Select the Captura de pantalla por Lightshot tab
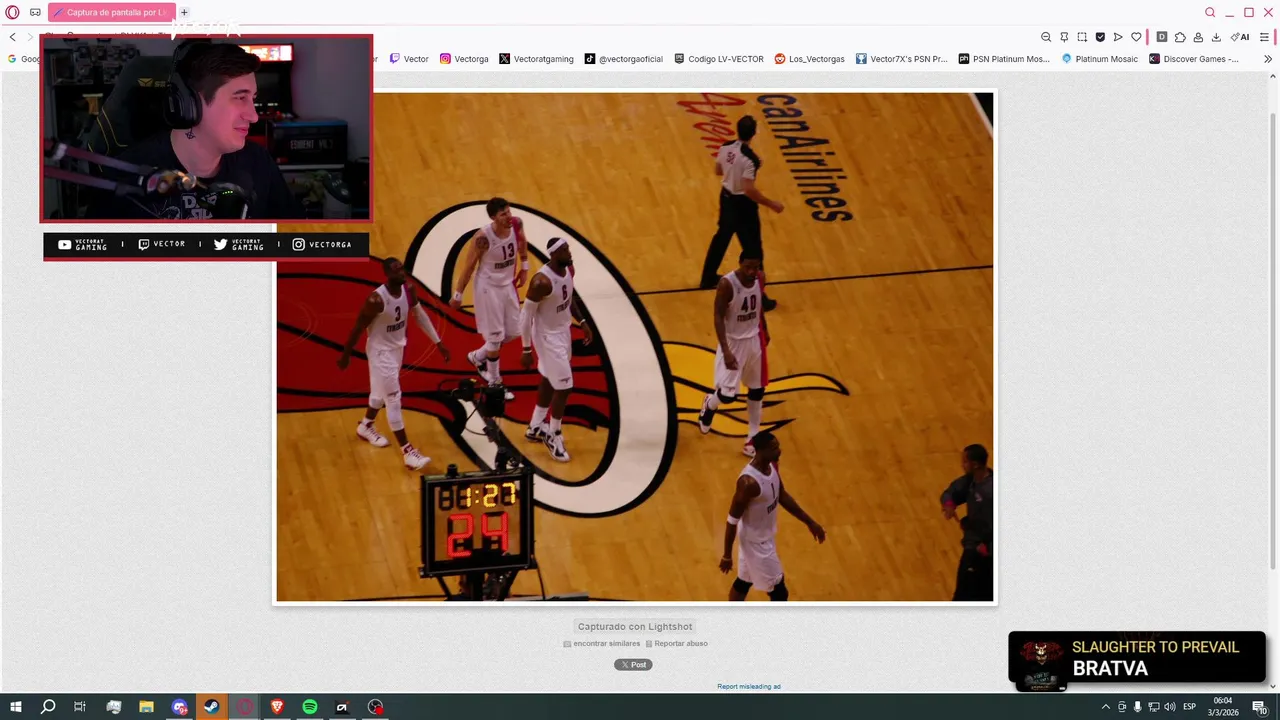1280x720 pixels. point(111,12)
